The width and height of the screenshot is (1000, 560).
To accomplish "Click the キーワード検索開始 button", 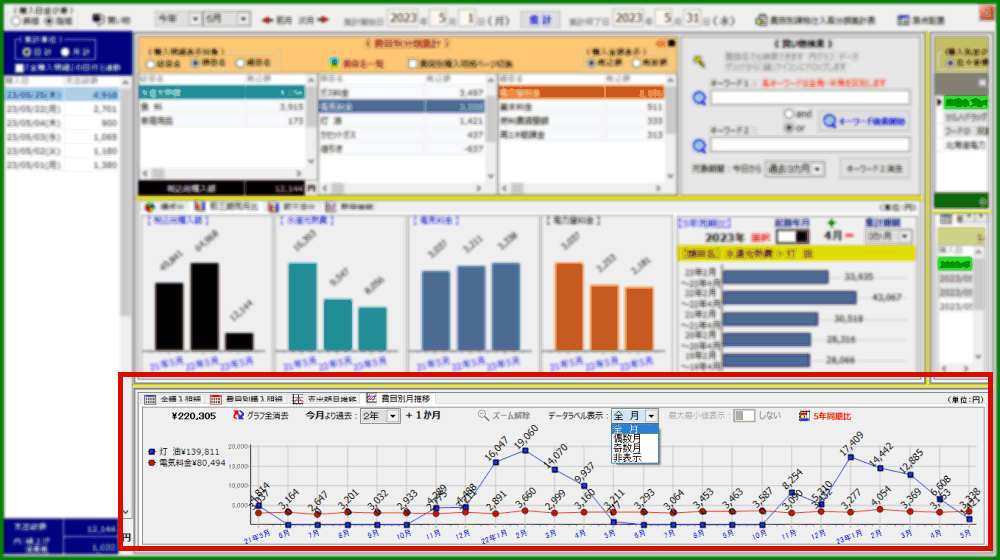I will click(863, 122).
